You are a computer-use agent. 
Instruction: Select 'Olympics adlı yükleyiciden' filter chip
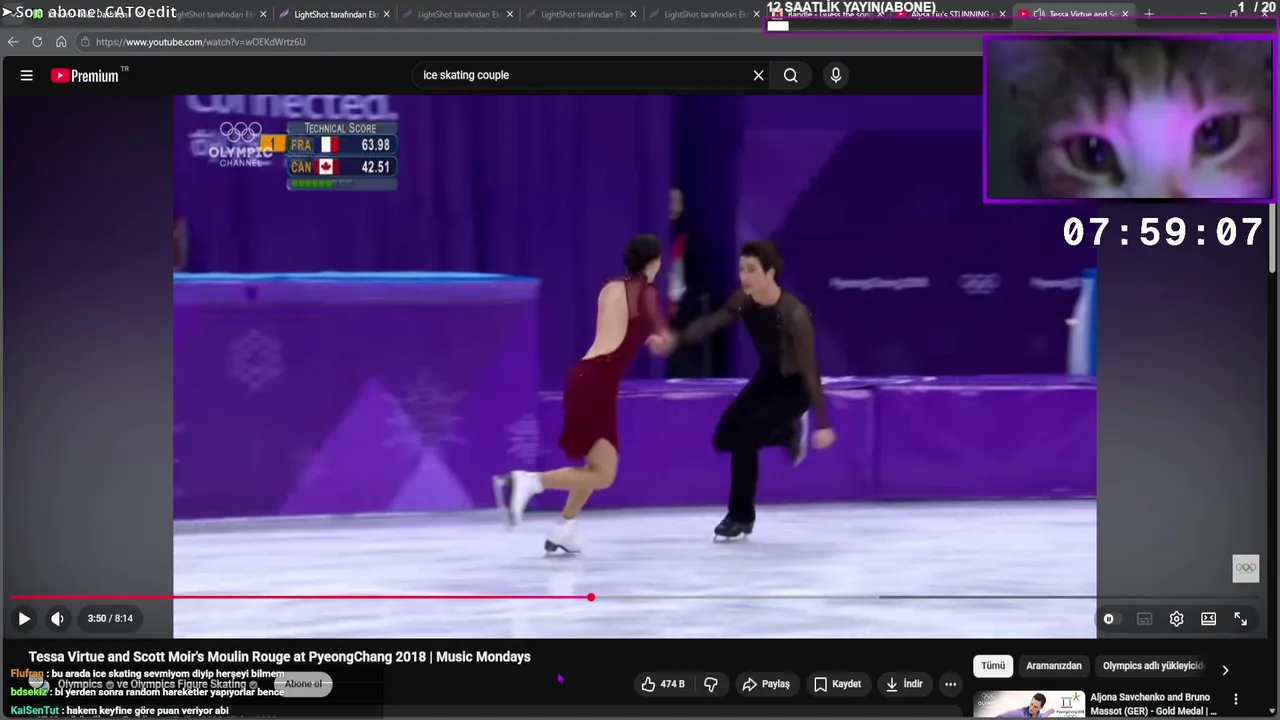point(1153,666)
